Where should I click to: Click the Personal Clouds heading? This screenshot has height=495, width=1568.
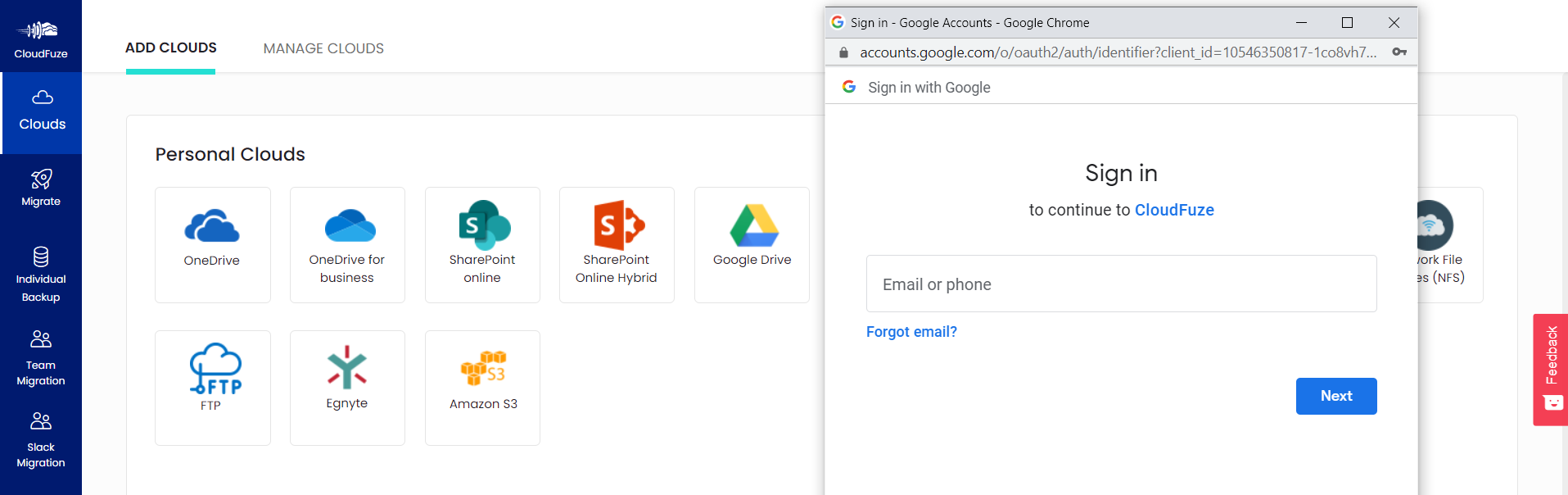pyautogui.click(x=230, y=154)
